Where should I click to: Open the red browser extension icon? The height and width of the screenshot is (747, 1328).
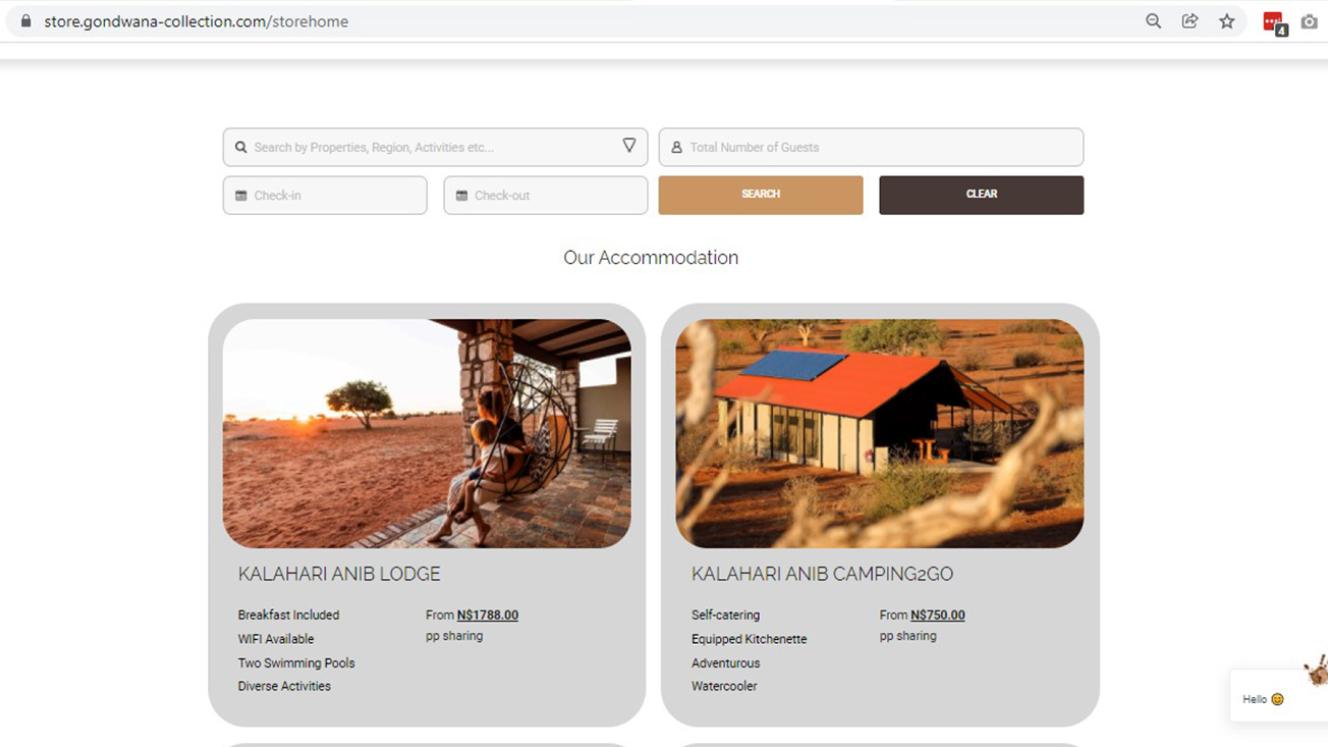[x=1273, y=22]
